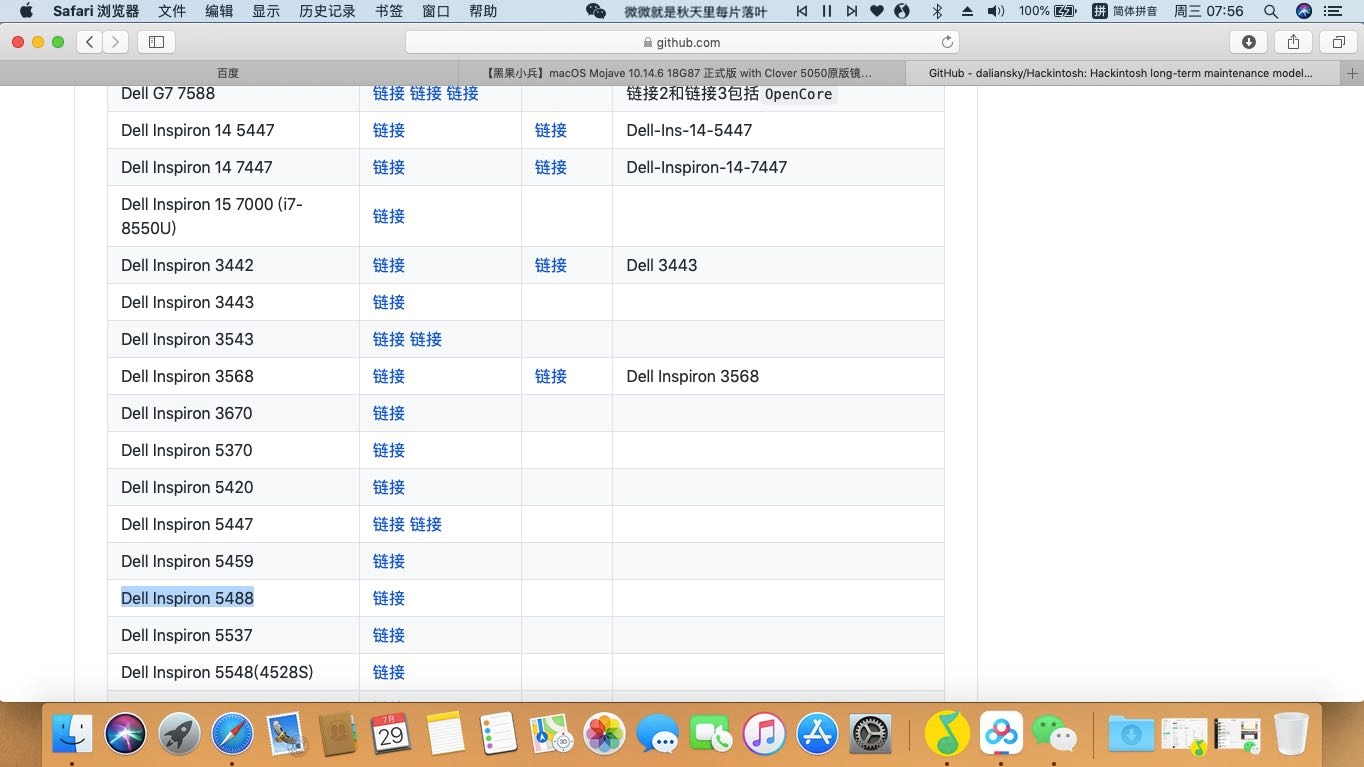Show the Safari sidebar
This screenshot has width=1364, height=767.
point(156,42)
